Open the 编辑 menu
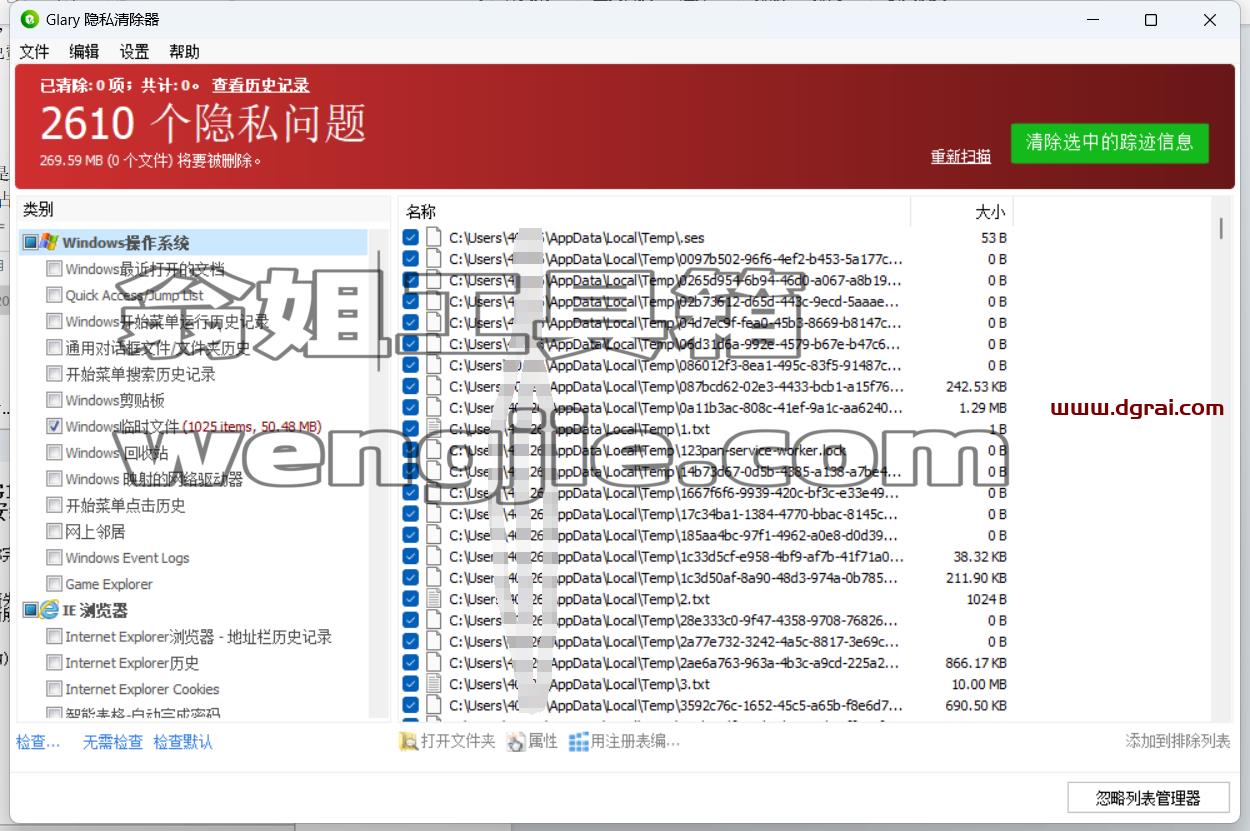 tap(84, 52)
